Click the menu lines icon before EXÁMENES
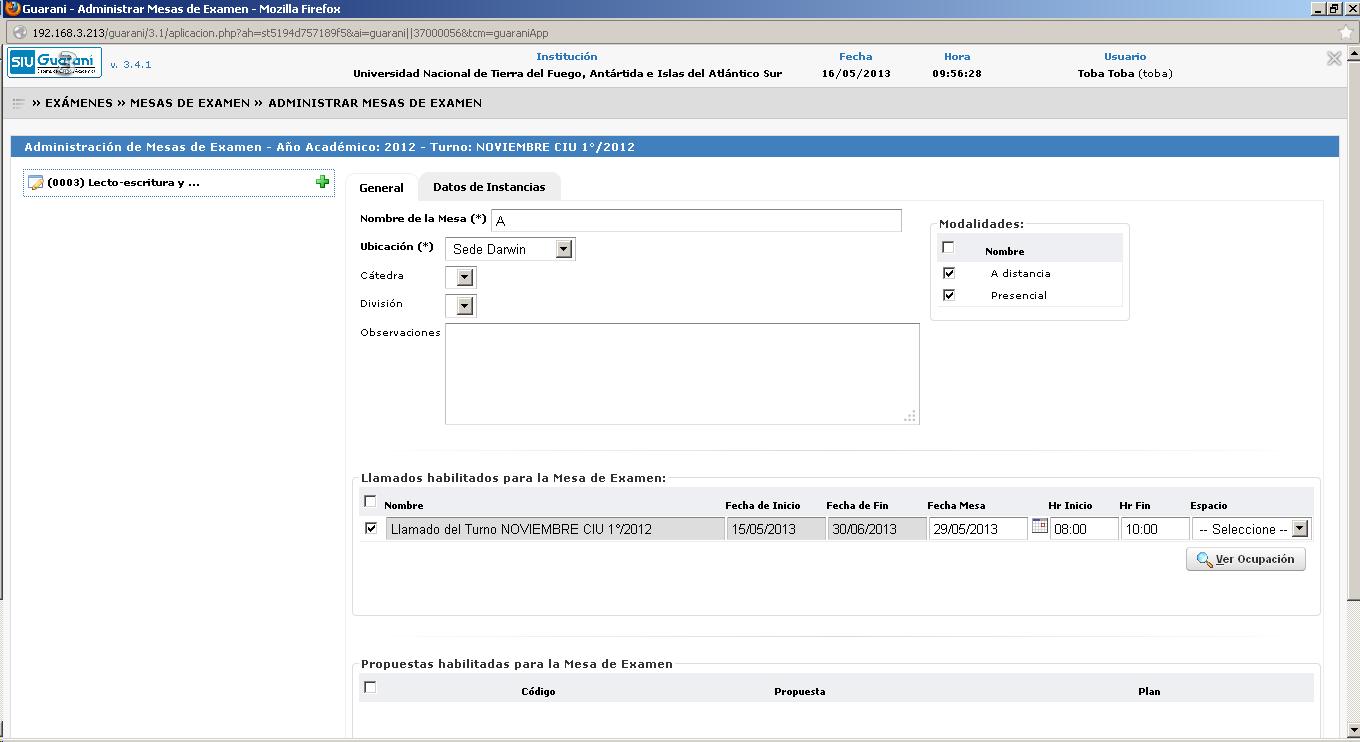 coord(18,103)
